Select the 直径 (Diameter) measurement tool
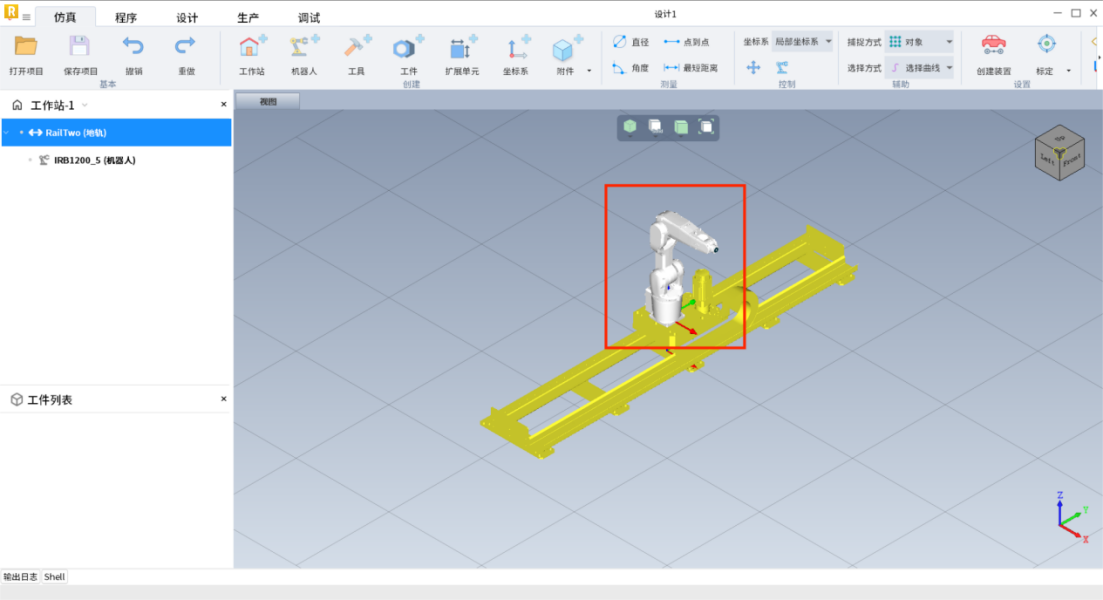This screenshot has width=1103, height=600. click(631, 42)
